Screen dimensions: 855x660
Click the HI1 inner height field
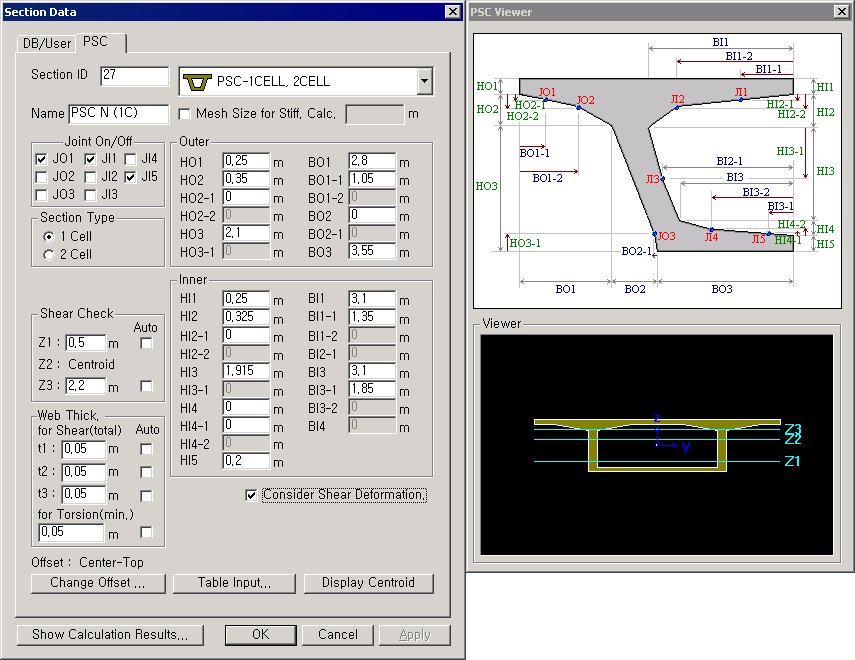point(246,299)
